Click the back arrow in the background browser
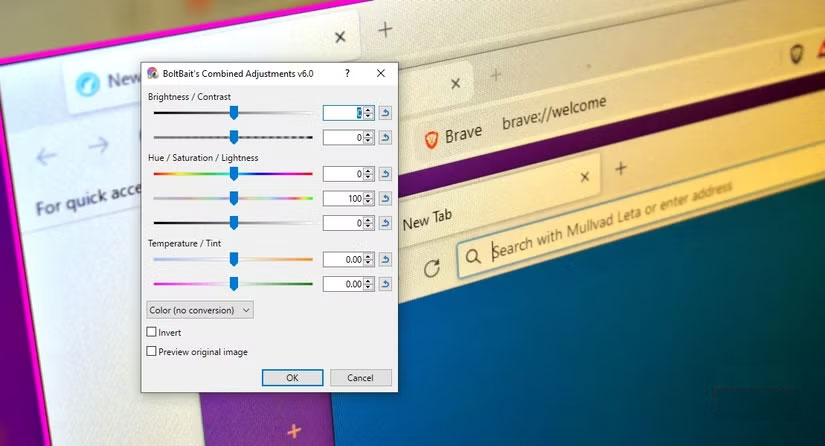The width and height of the screenshot is (825, 446). pyautogui.click(x=46, y=156)
